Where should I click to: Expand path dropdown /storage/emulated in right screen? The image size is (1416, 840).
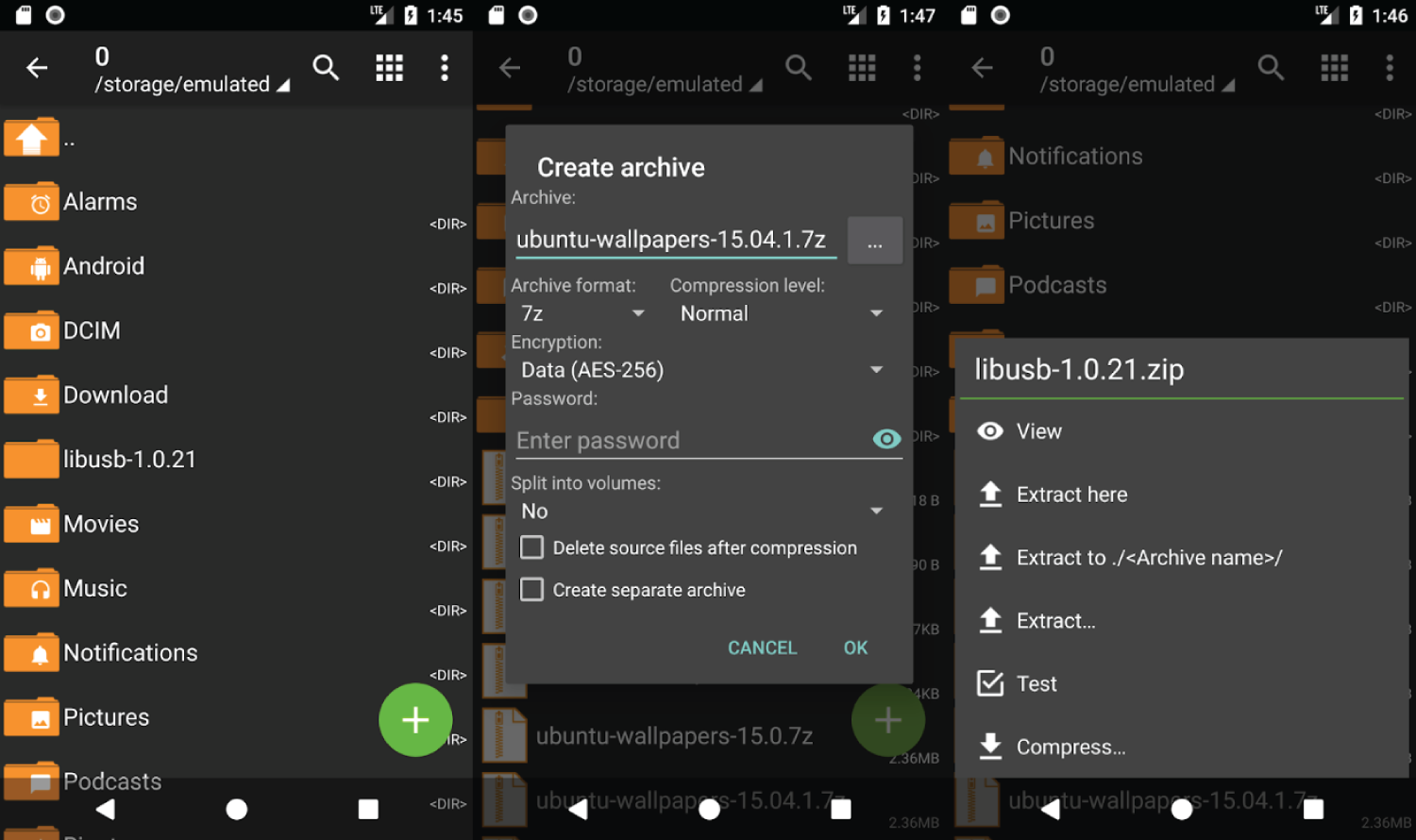[x=1137, y=85]
